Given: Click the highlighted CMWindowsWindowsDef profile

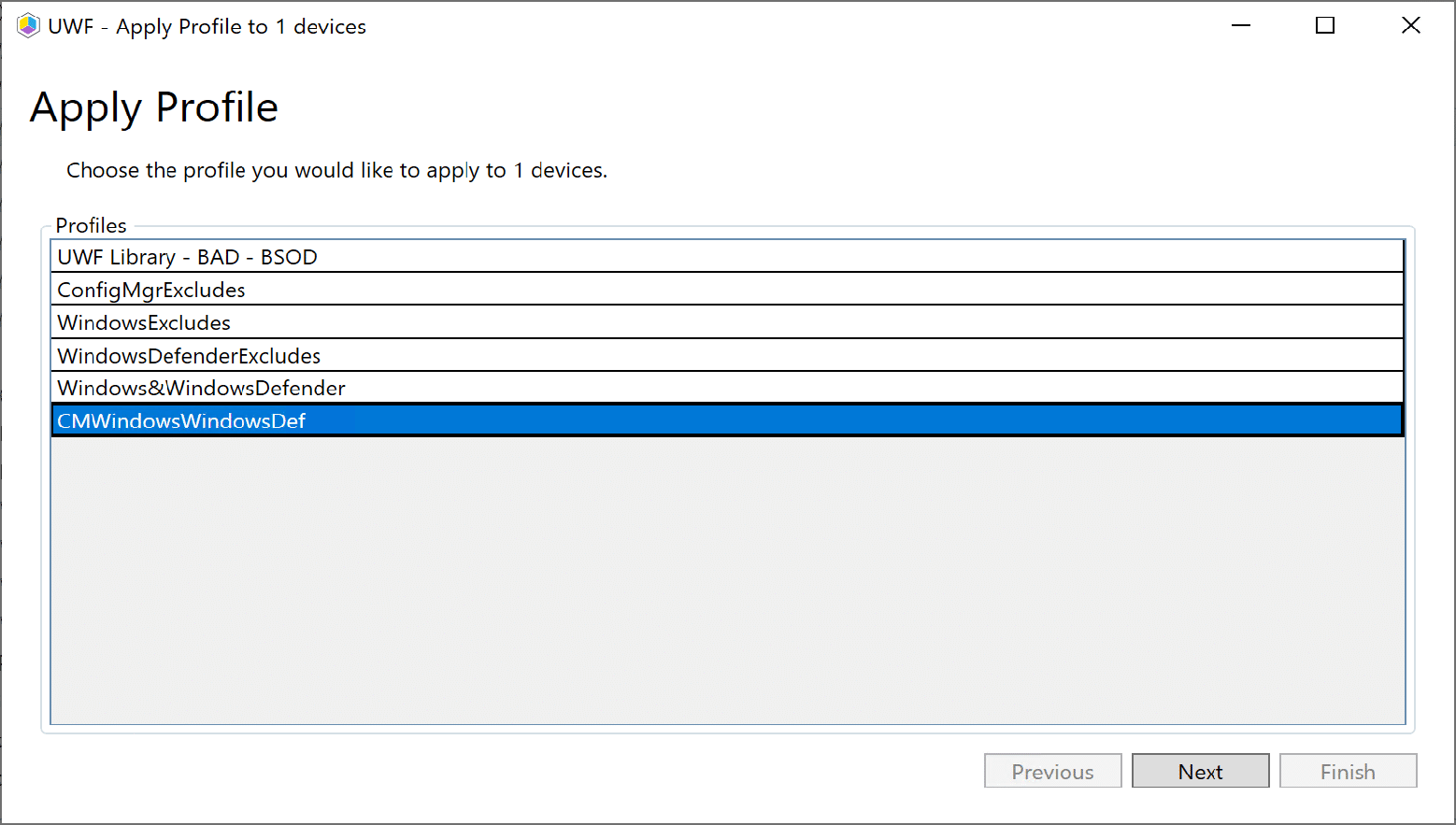Looking at the screenshot, I should pos(181,421).
